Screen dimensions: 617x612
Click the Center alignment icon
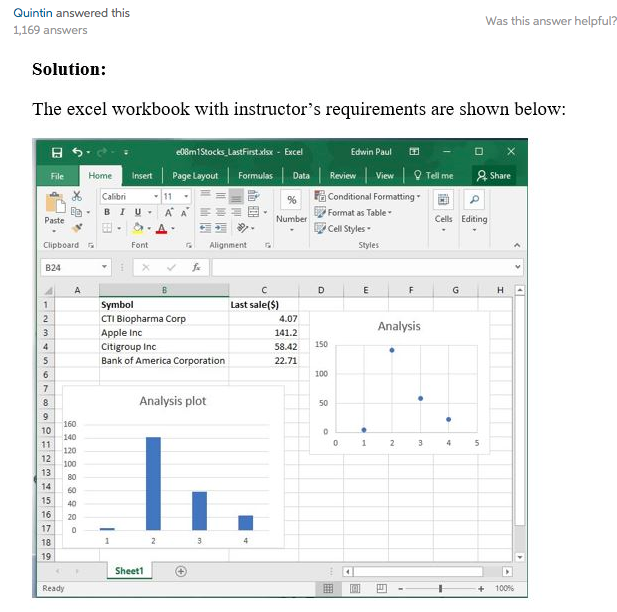tap(221, 212)
